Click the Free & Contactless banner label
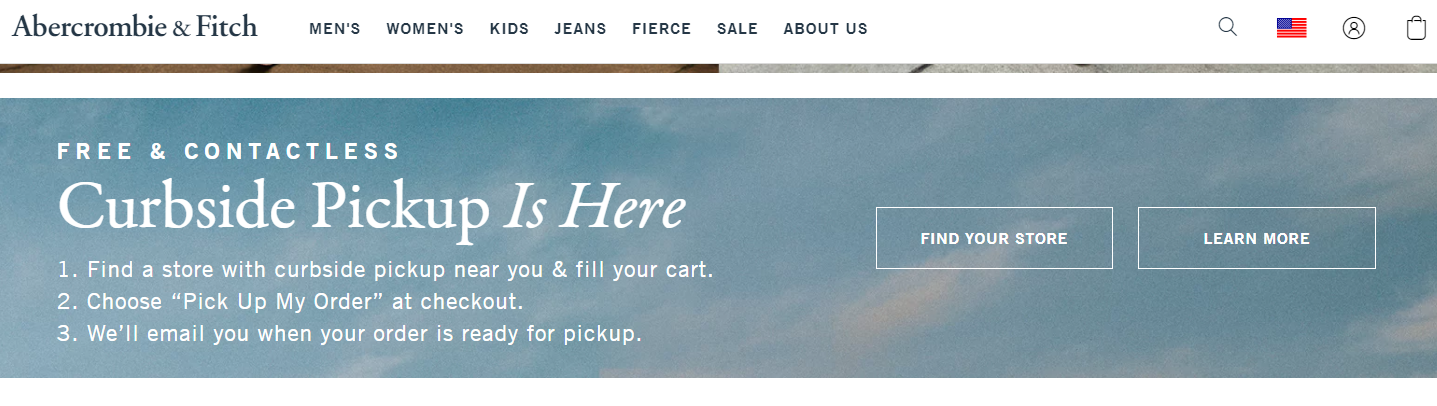1437x406 pixels. click(x=229, y=152)
